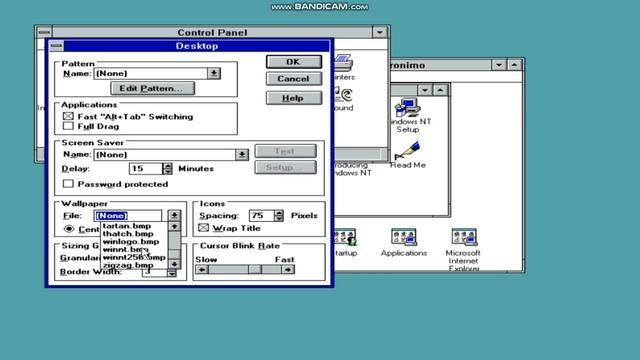This screenshot has width=640, height=360.
Task: Click OK in the Desktop dialog
Action: [x=293, y=62]
